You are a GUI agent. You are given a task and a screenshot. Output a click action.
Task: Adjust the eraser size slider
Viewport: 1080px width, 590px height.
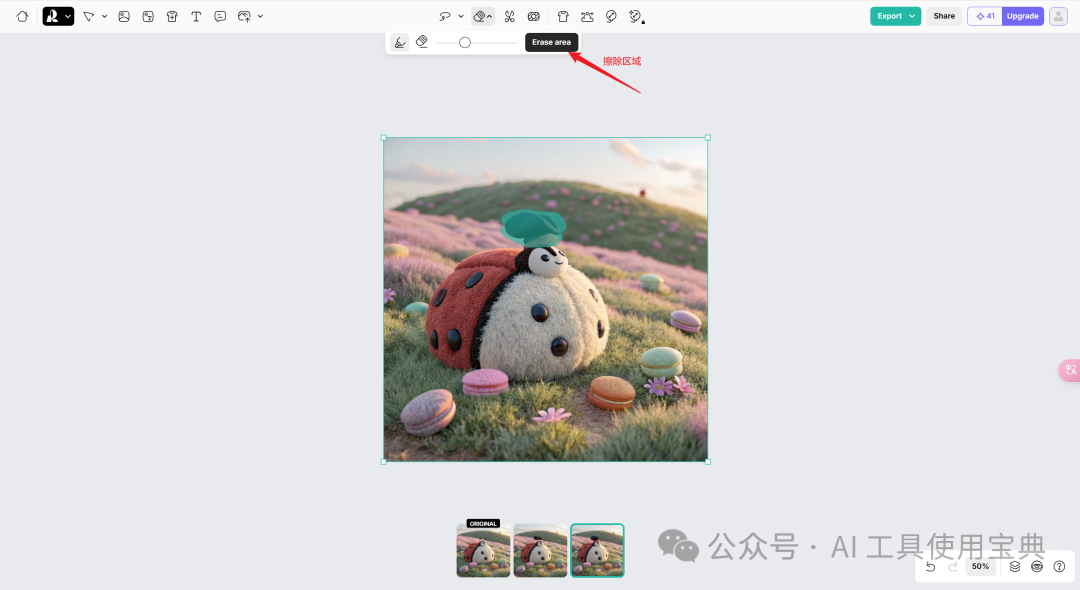click(x=463, y=41)
